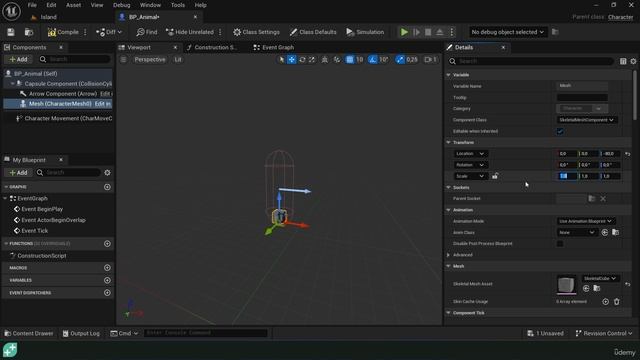Add a new graph with plus icon
This screenshot has width=640, height=360.
click(107, 187)
